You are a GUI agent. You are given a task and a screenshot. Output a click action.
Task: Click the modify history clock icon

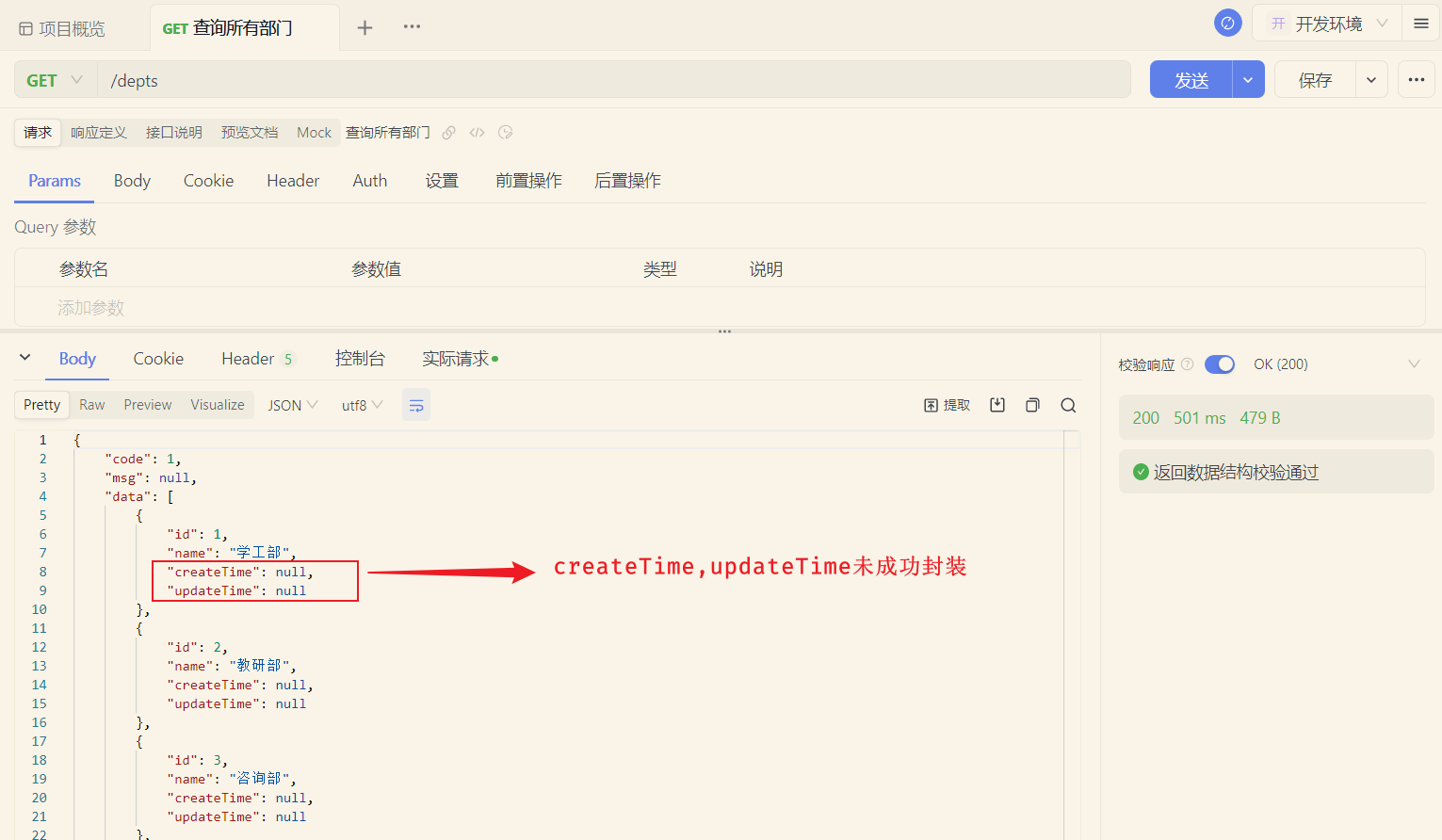(x=505, y=133)
